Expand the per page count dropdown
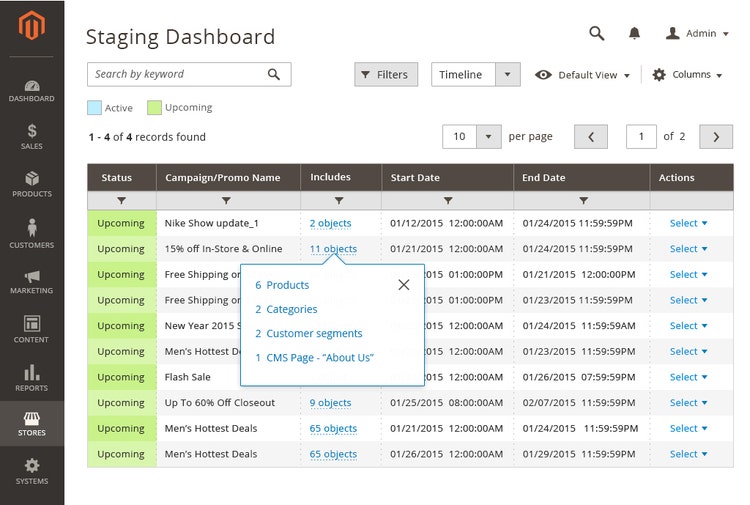Image resolution: width=750 pixels, height=505 pixels. pos(488,137)
